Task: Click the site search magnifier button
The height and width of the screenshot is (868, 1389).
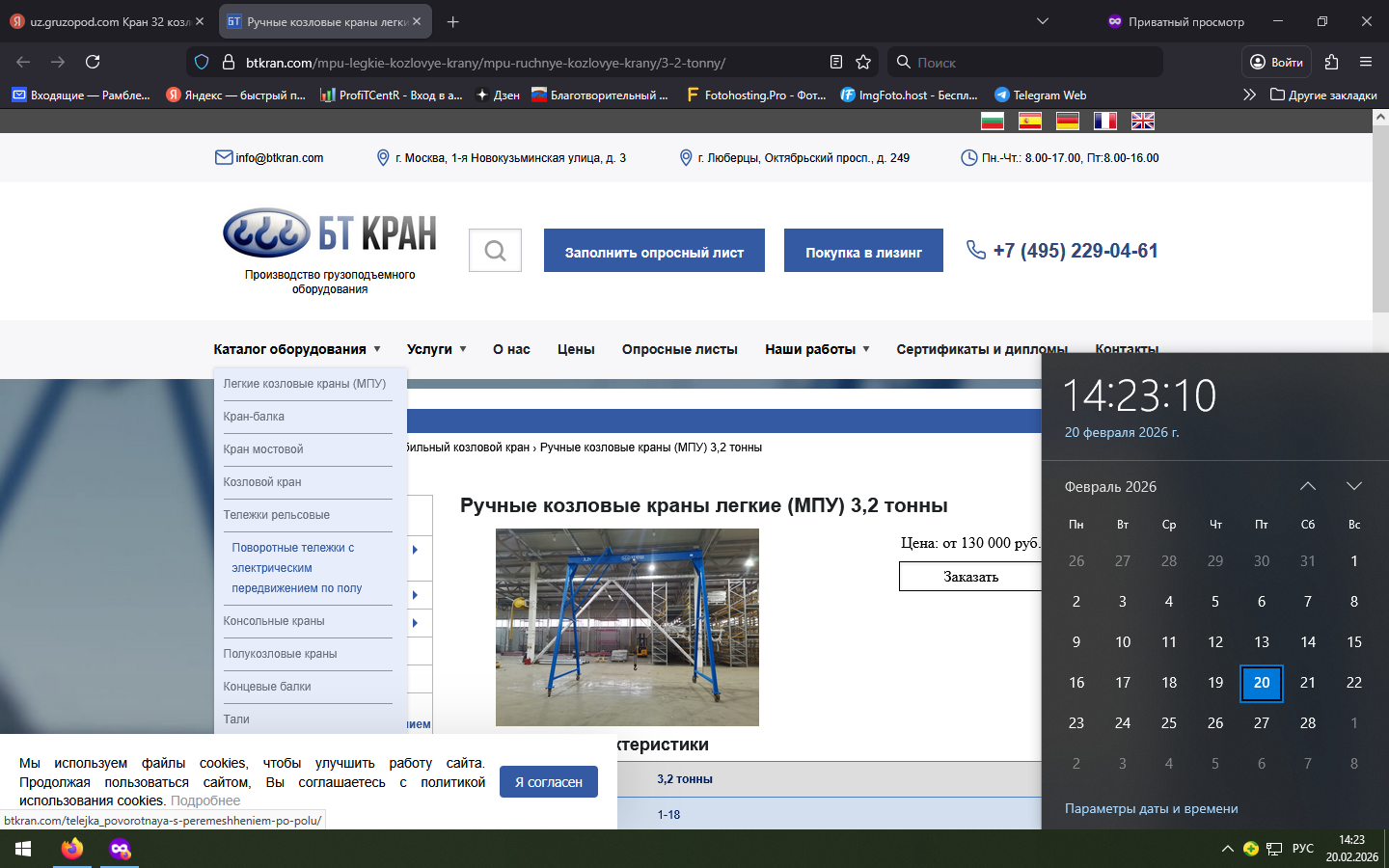Action: click(495, 251)
